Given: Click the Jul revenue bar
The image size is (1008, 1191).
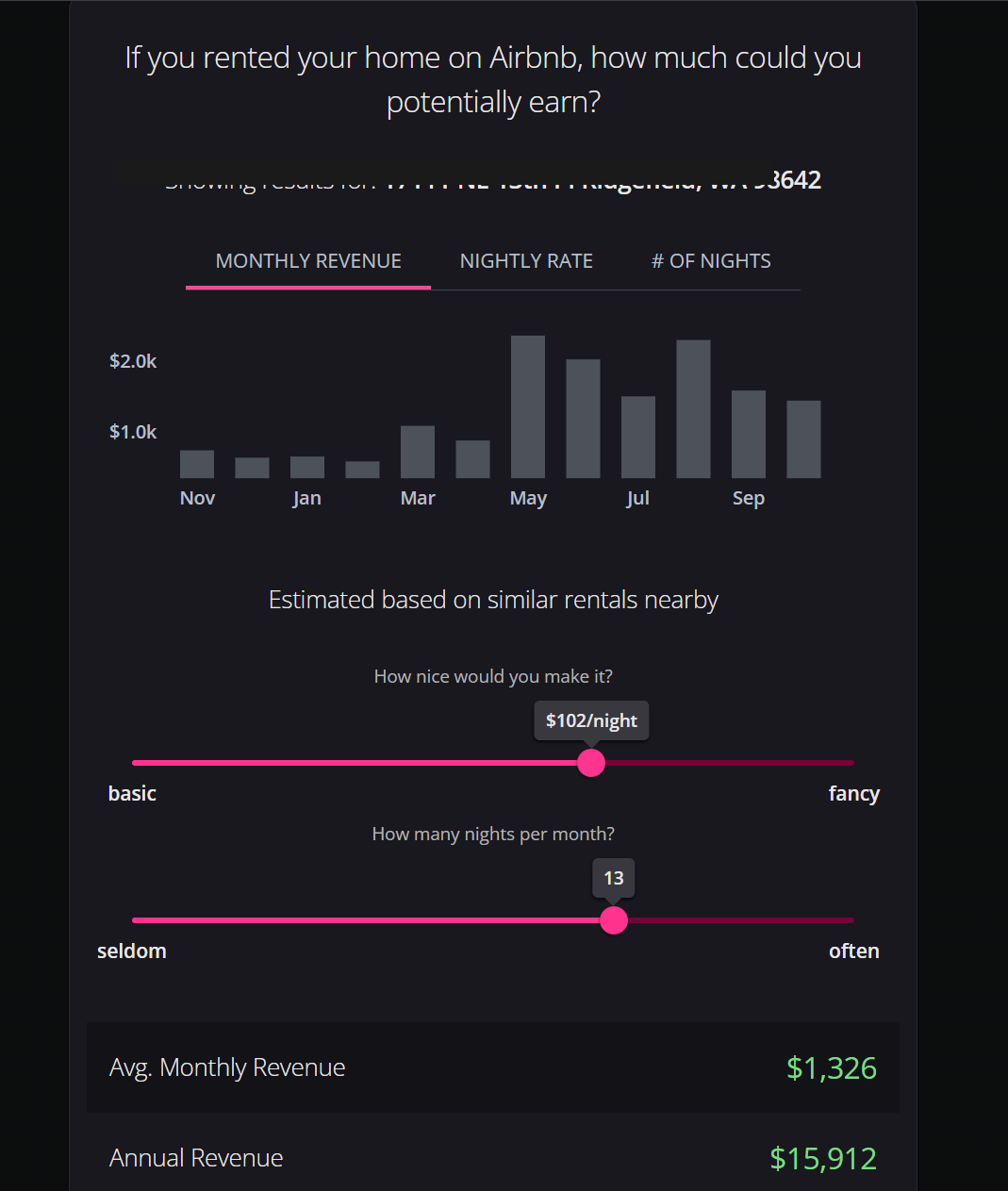Looking at the screenshot, I should tap(637, 436).
